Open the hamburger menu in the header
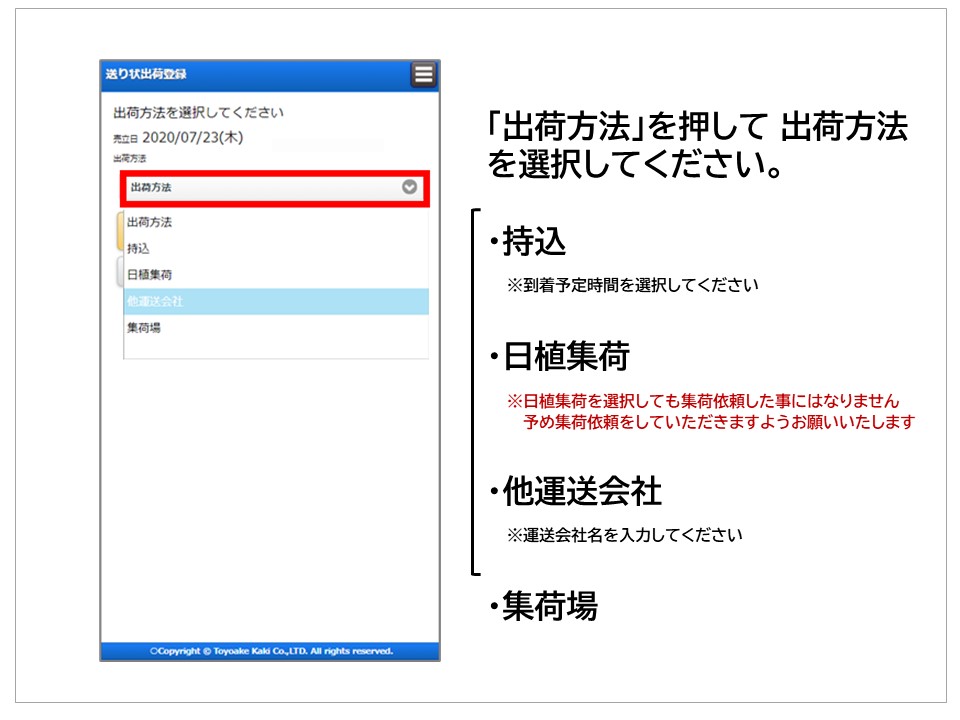The image size is (960, 720). [423, 75]
